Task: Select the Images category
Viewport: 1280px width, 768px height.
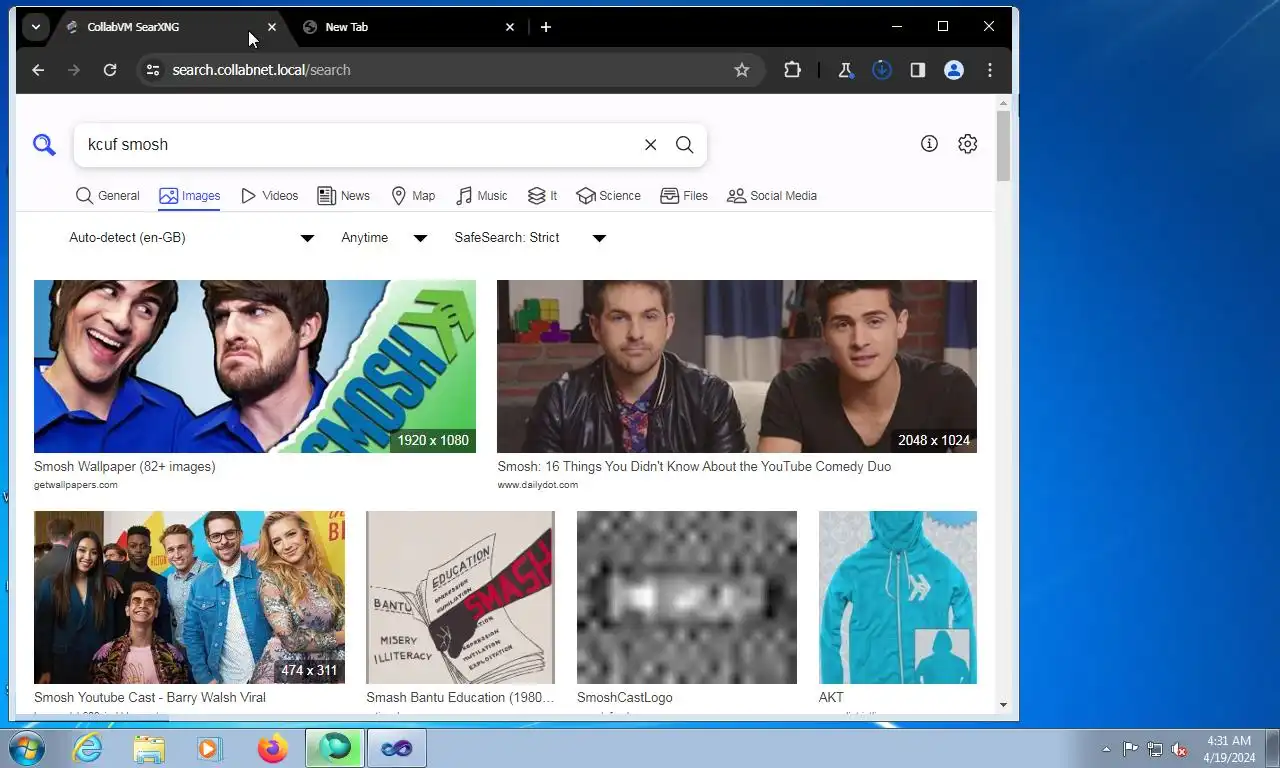Action: point(189,196)
